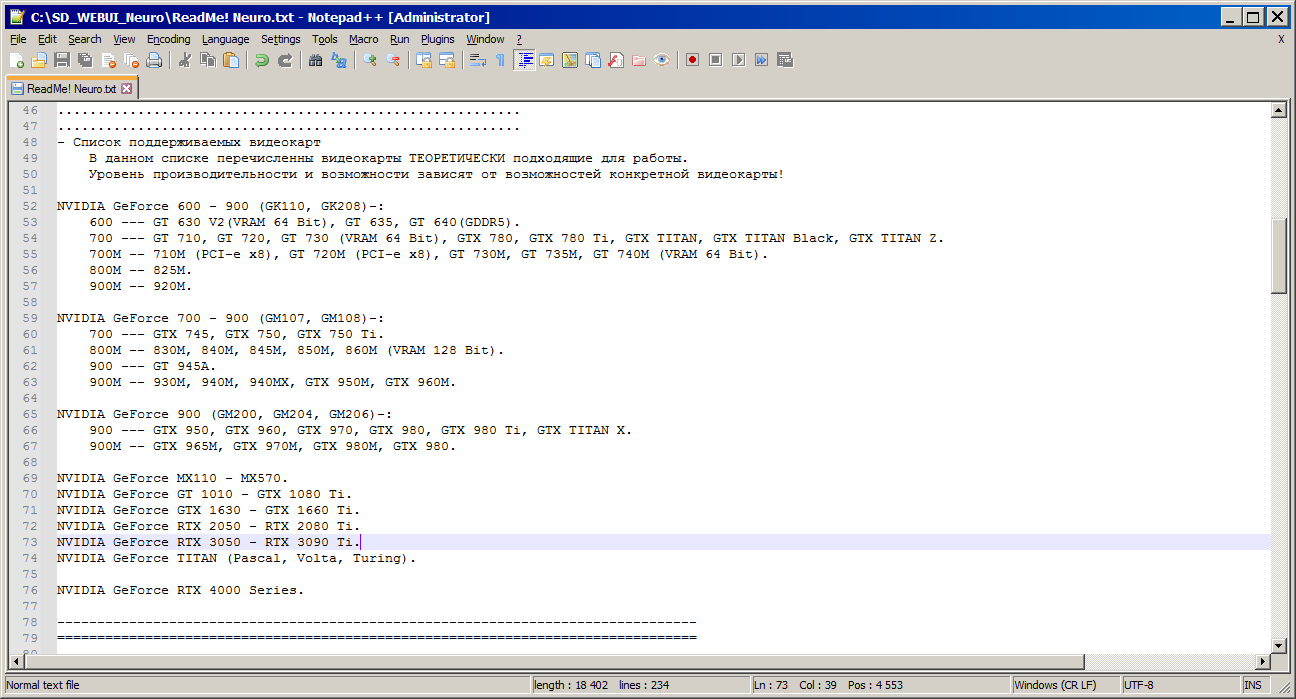Screen dimensions: 1296x699
Task: Toggle the Document Map panel icon
Action: [570, 60]
